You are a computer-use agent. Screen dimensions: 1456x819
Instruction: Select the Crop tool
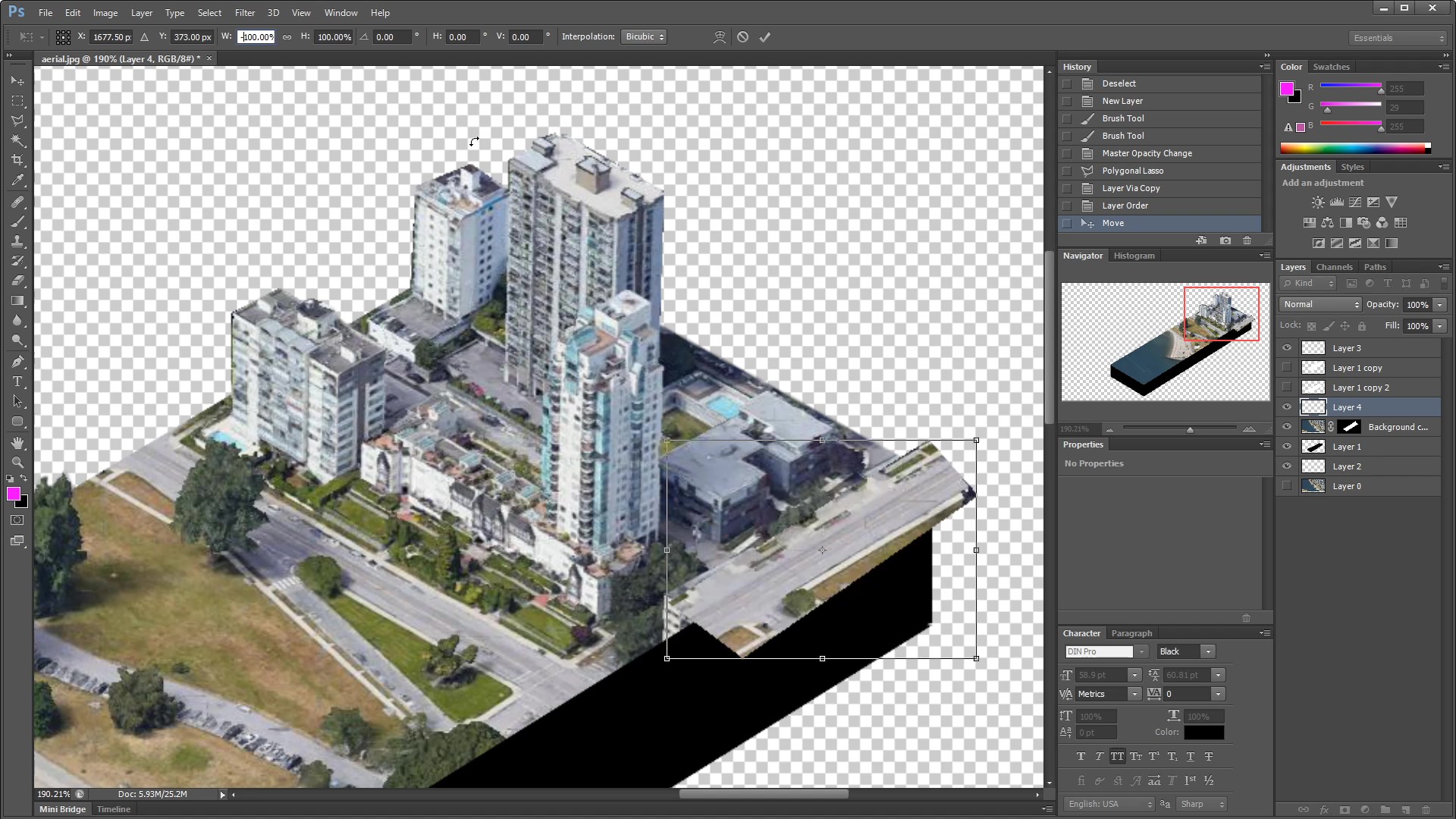click(x=17, y=160)
